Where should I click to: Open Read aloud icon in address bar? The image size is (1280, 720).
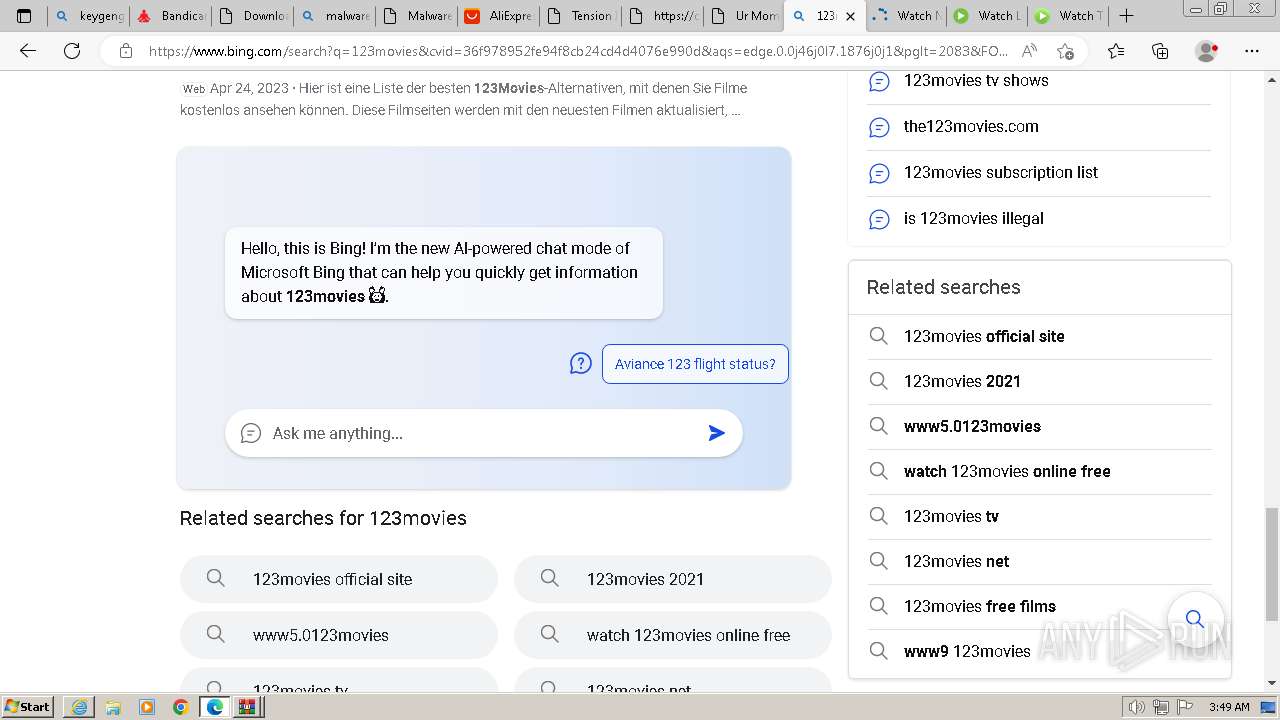(1028, 50)
